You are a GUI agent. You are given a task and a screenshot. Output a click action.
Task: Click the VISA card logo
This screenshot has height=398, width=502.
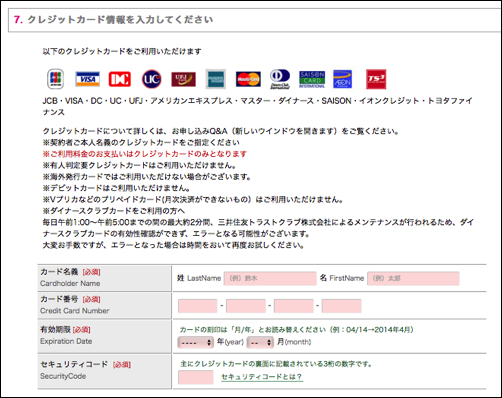(x=88, y=79)
